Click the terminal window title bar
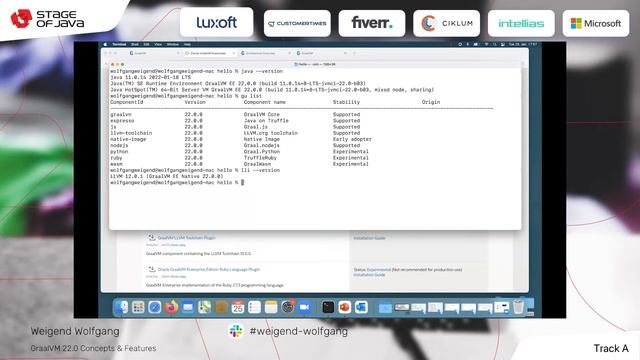Image resolution: width=640 pixels, height=360 pixels. pos(315,64)
